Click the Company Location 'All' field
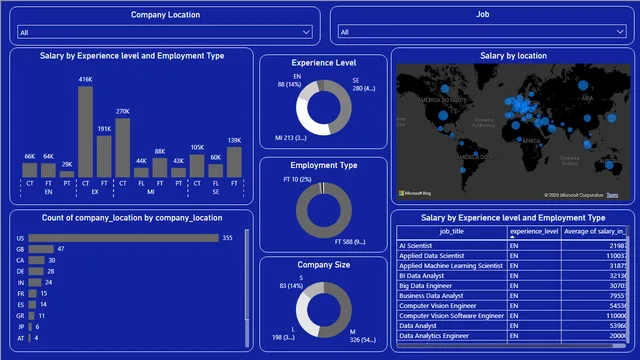The height and width of the screenshot is (360, 640). click(x=165, y=32)
